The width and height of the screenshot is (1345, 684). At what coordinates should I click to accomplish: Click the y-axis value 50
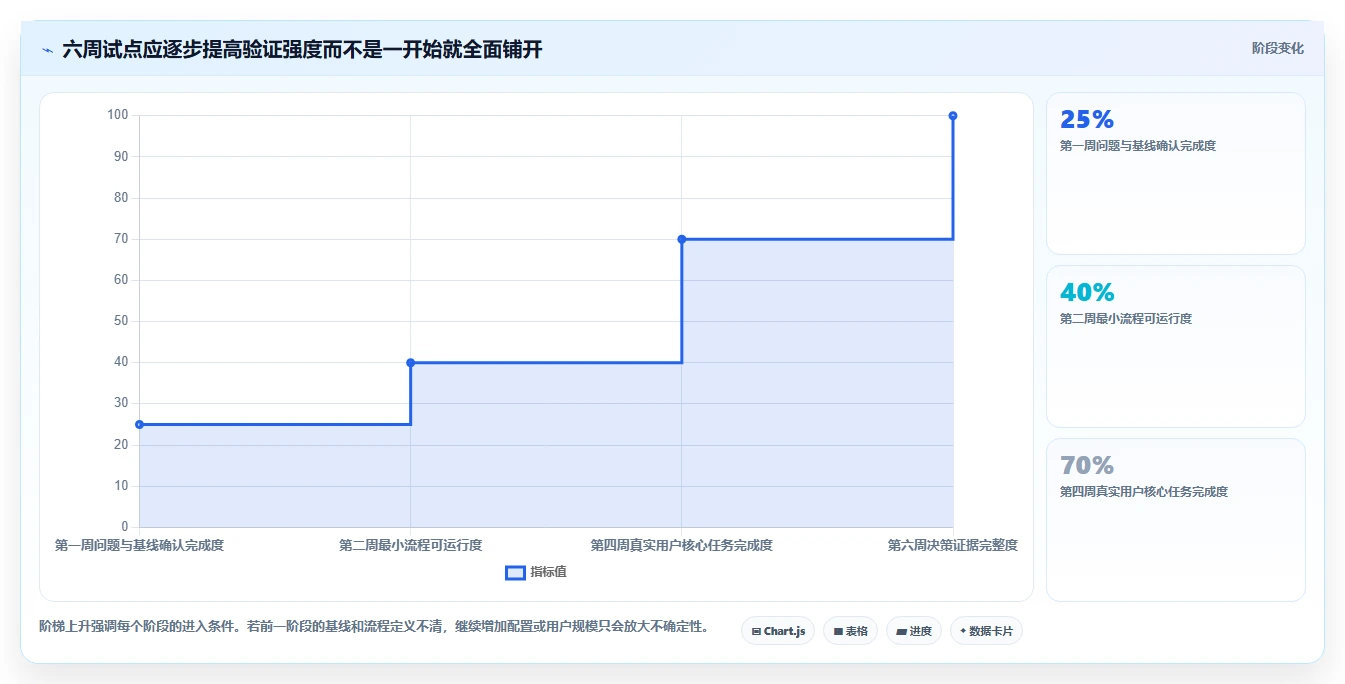[x=121, y=321]
